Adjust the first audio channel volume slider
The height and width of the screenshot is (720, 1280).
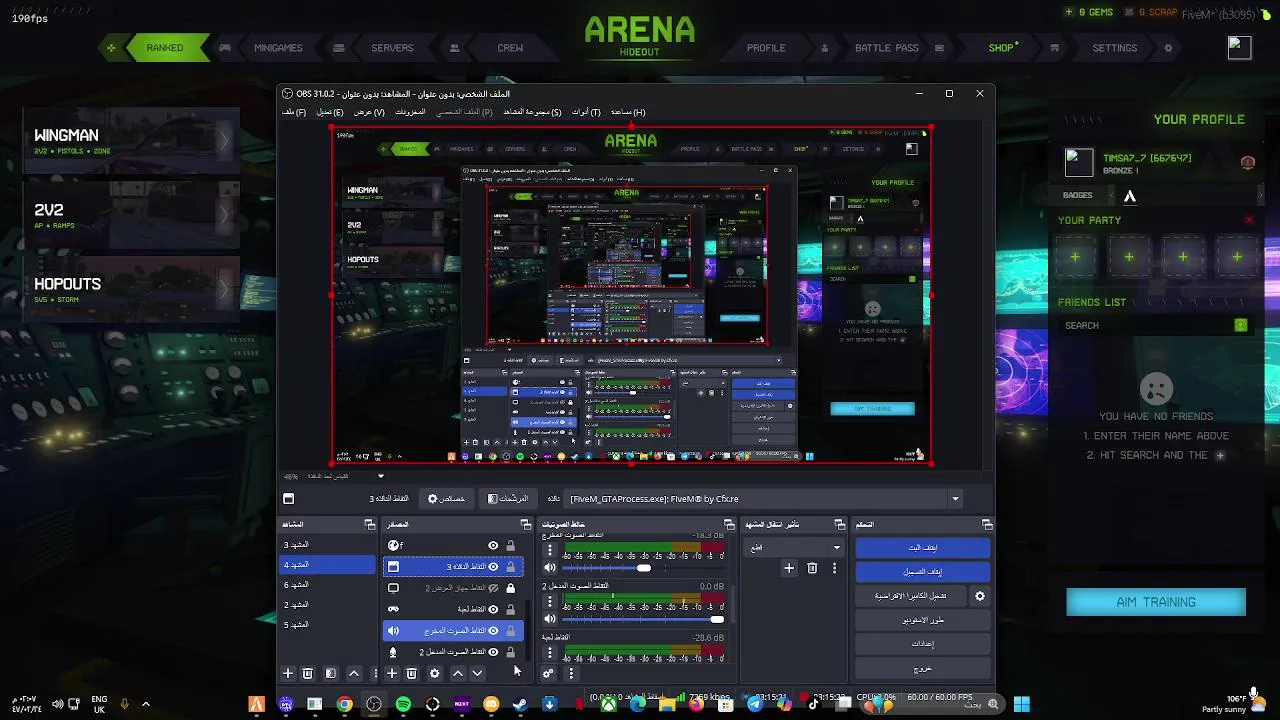(x=644, y=568)
